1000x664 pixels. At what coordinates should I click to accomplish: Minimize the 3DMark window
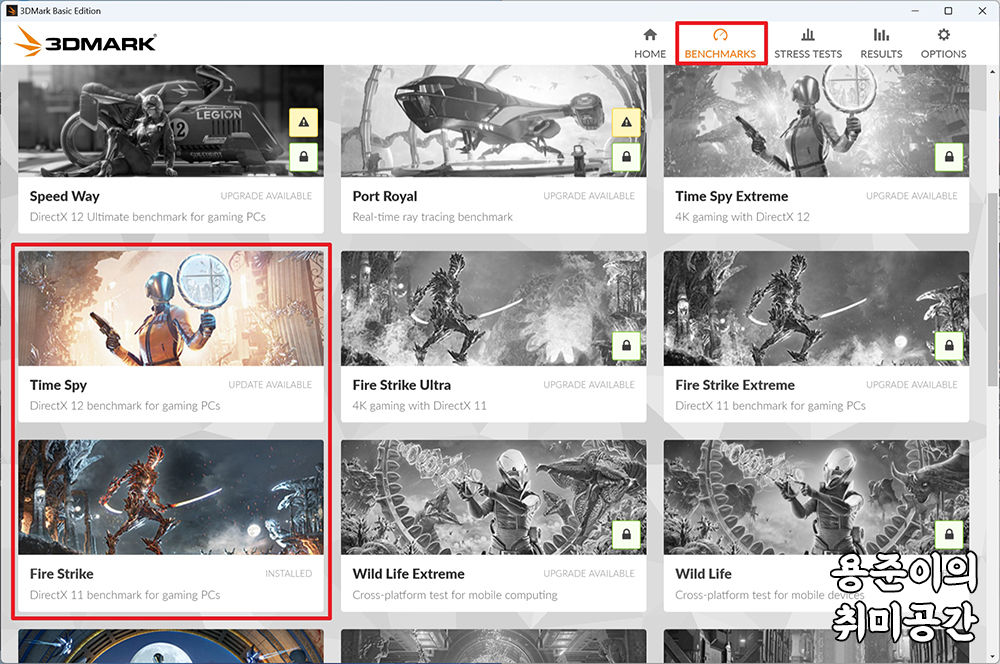(x=915, y=11)
